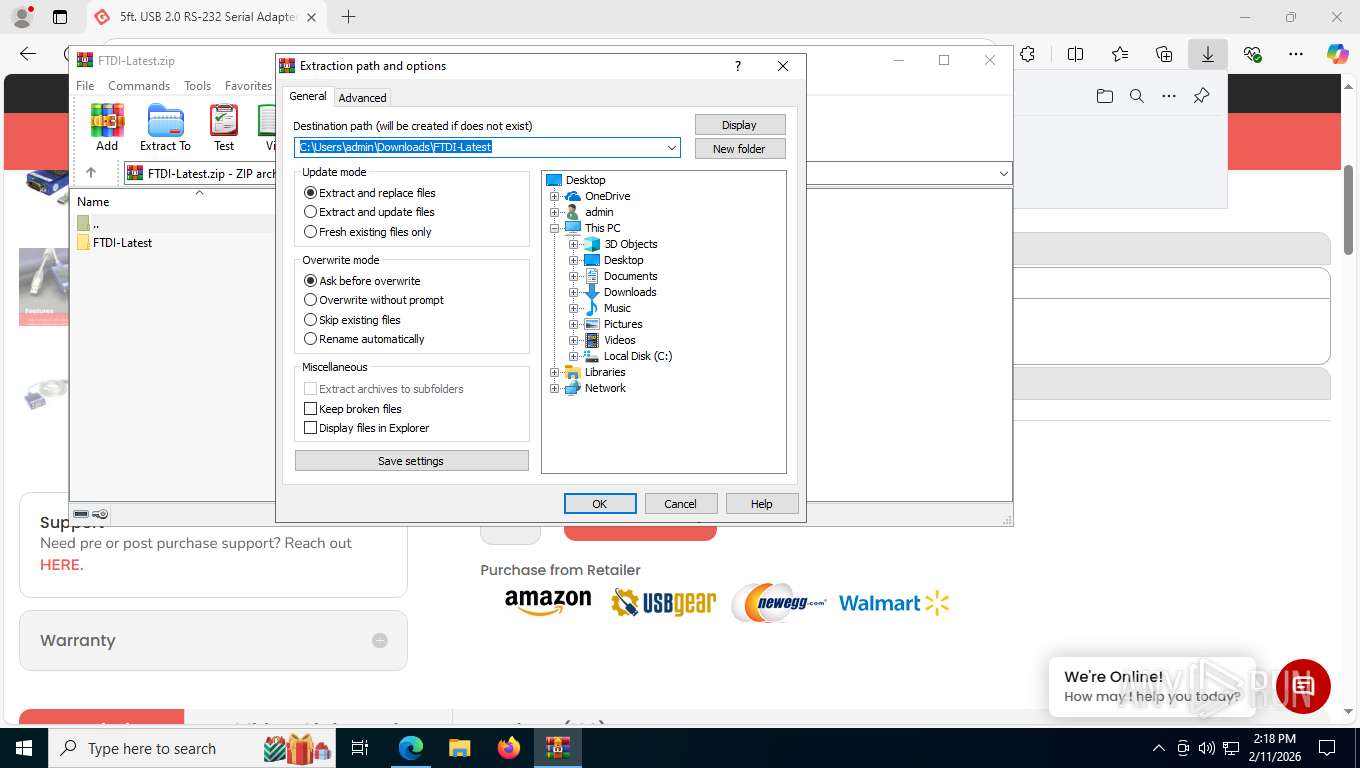Click Cancel in extraction dialog
Viewport: 1360px width, 768px height.
click(681, 504)
